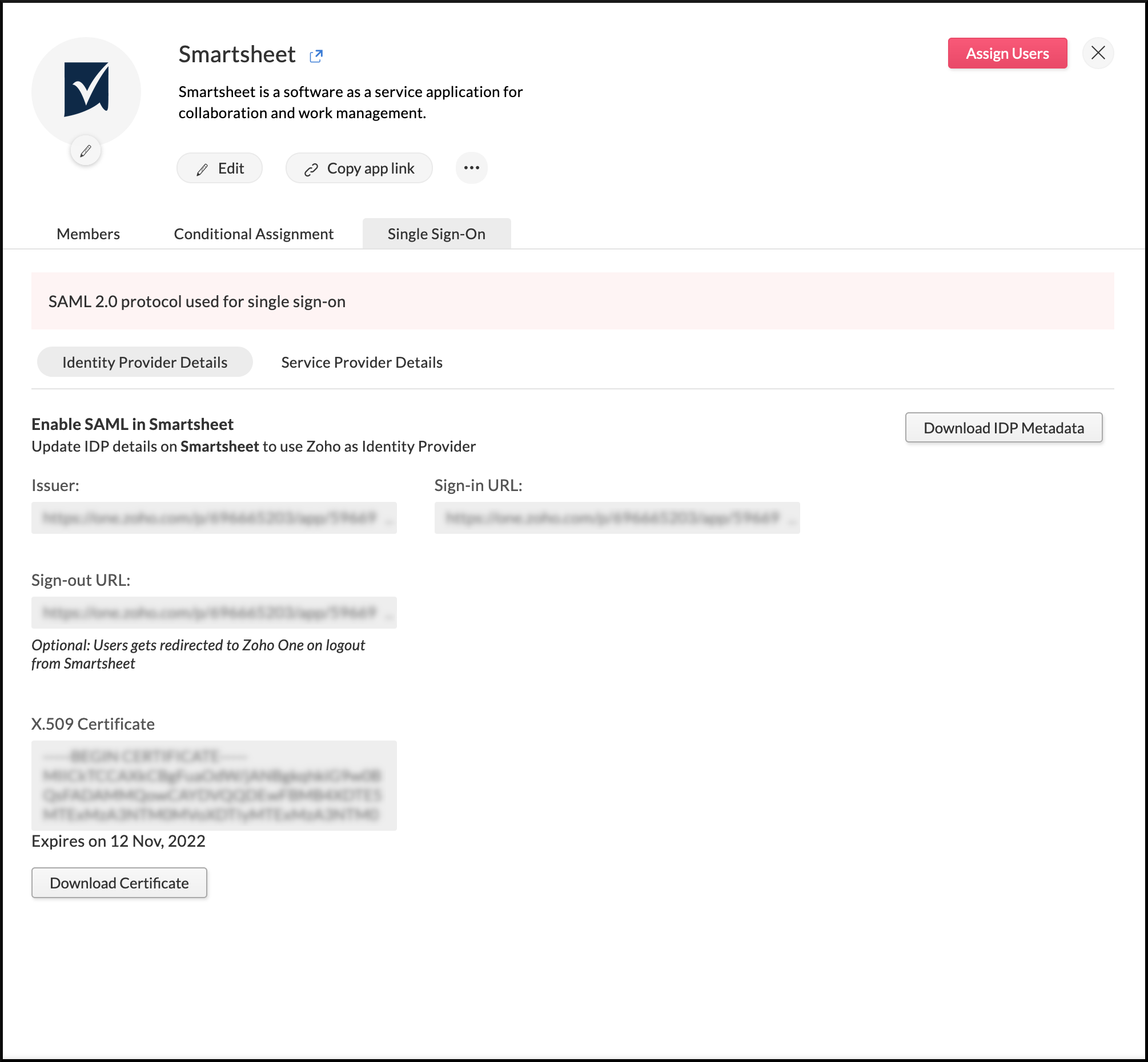
Task: Show Identity Provider Details section
Action: tap(144, 362)
